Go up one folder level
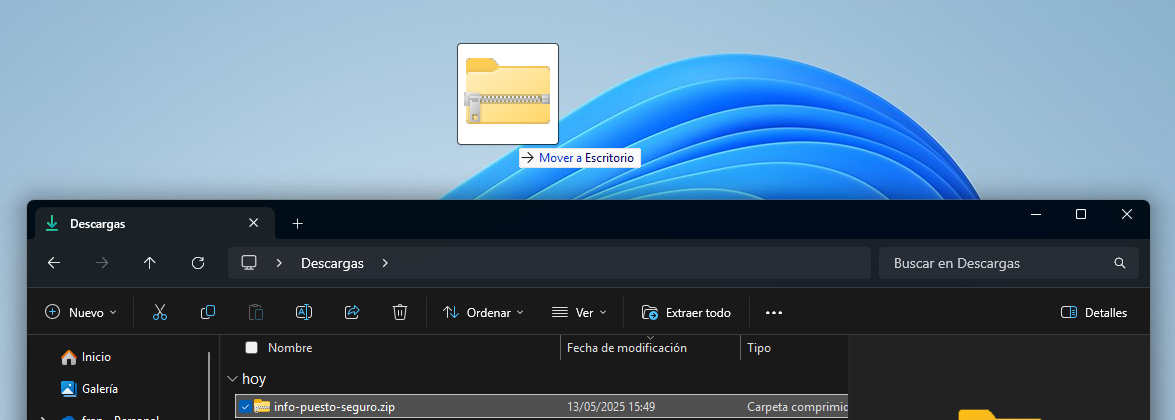The height and width of the screenshot is (420, 1175). (x=150, y=263)
